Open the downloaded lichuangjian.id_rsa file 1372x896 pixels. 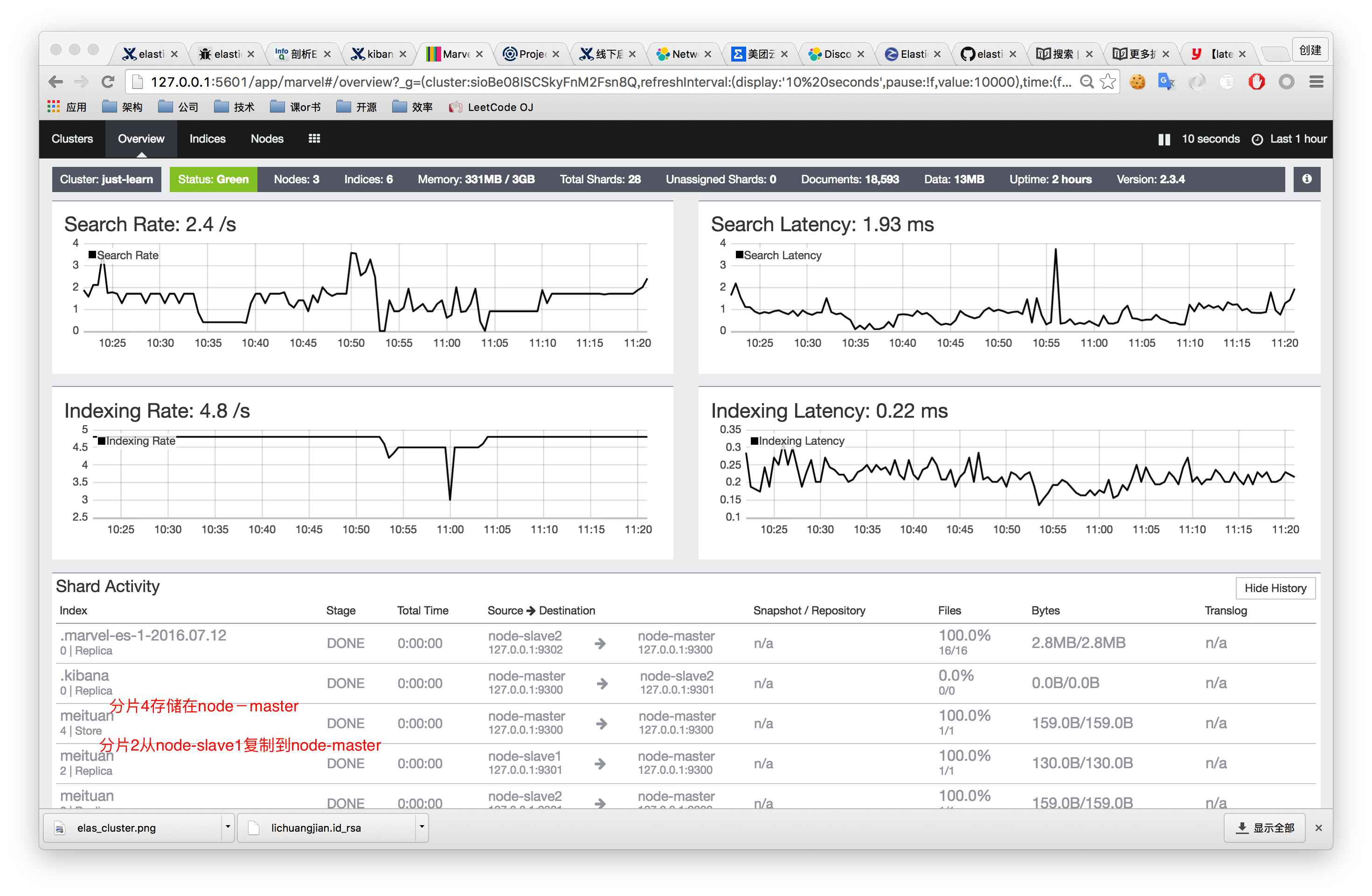[327, 827]
